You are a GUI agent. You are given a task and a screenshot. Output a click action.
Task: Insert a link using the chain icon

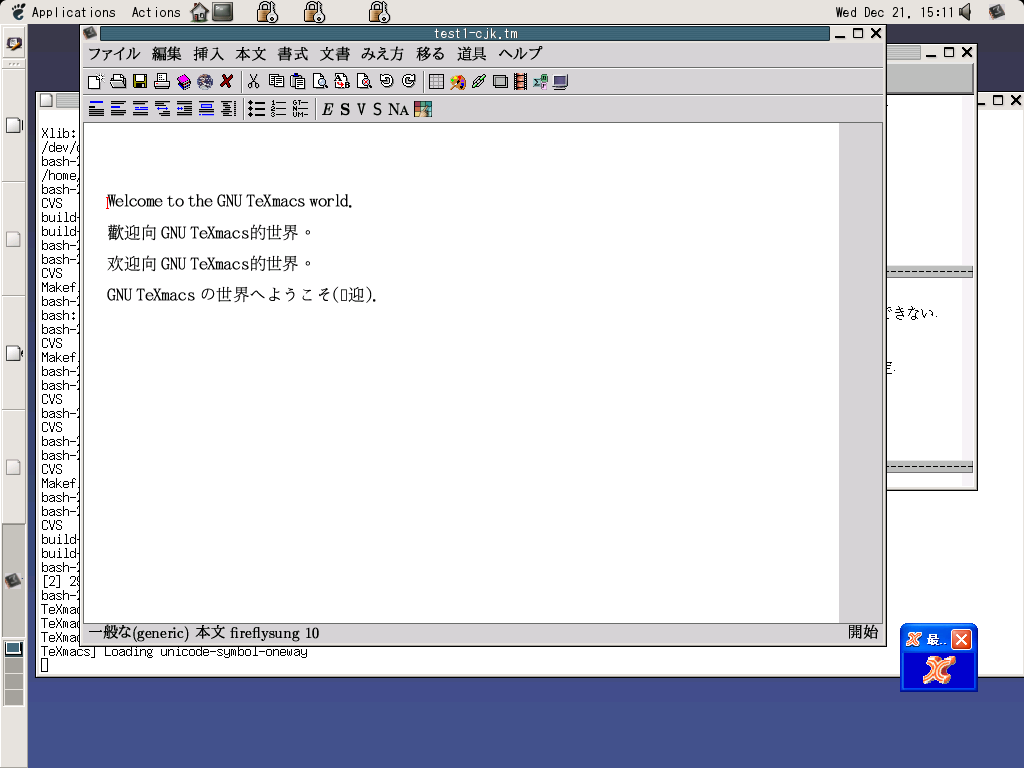point(479,82)
